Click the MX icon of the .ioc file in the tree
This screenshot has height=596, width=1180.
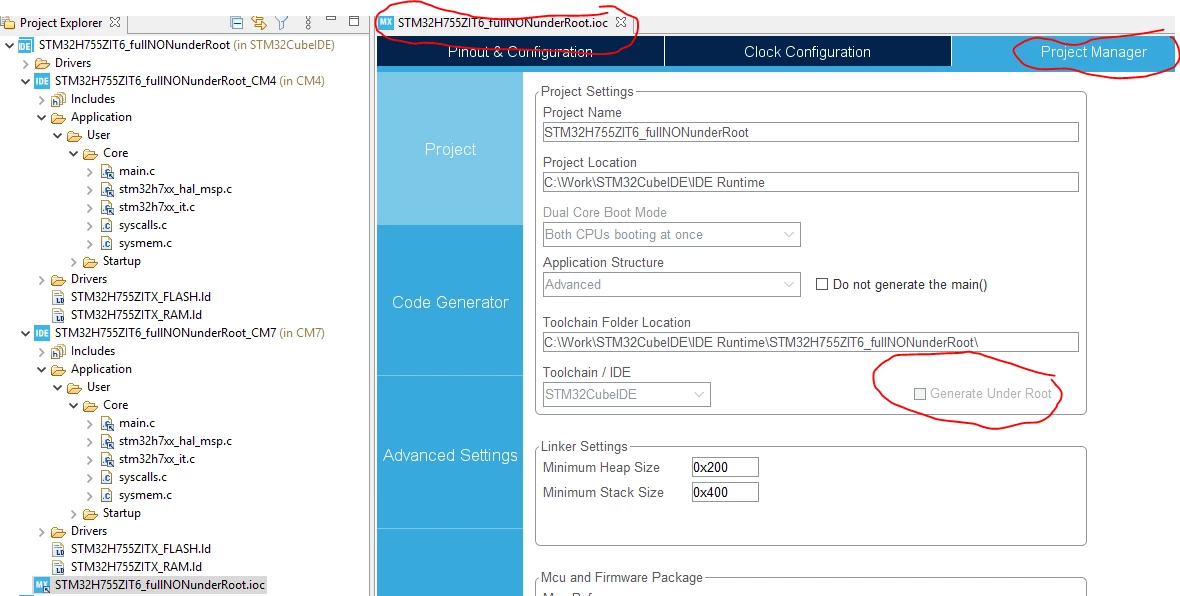(42, 585)
